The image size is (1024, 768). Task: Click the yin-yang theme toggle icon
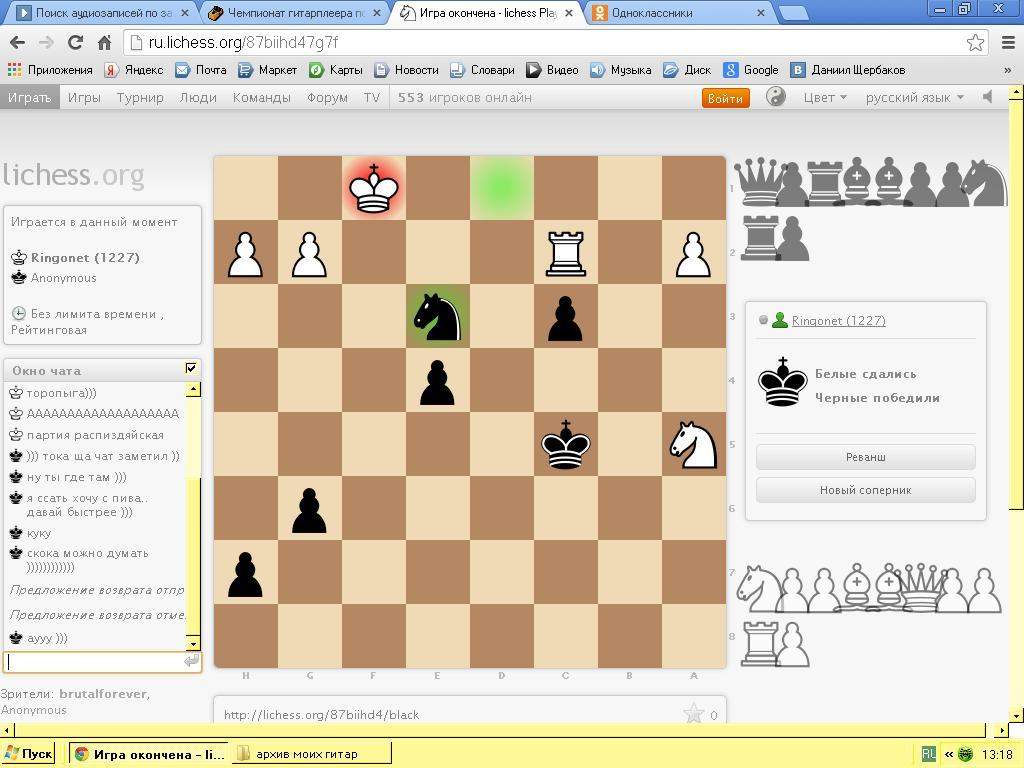[776, 97]
